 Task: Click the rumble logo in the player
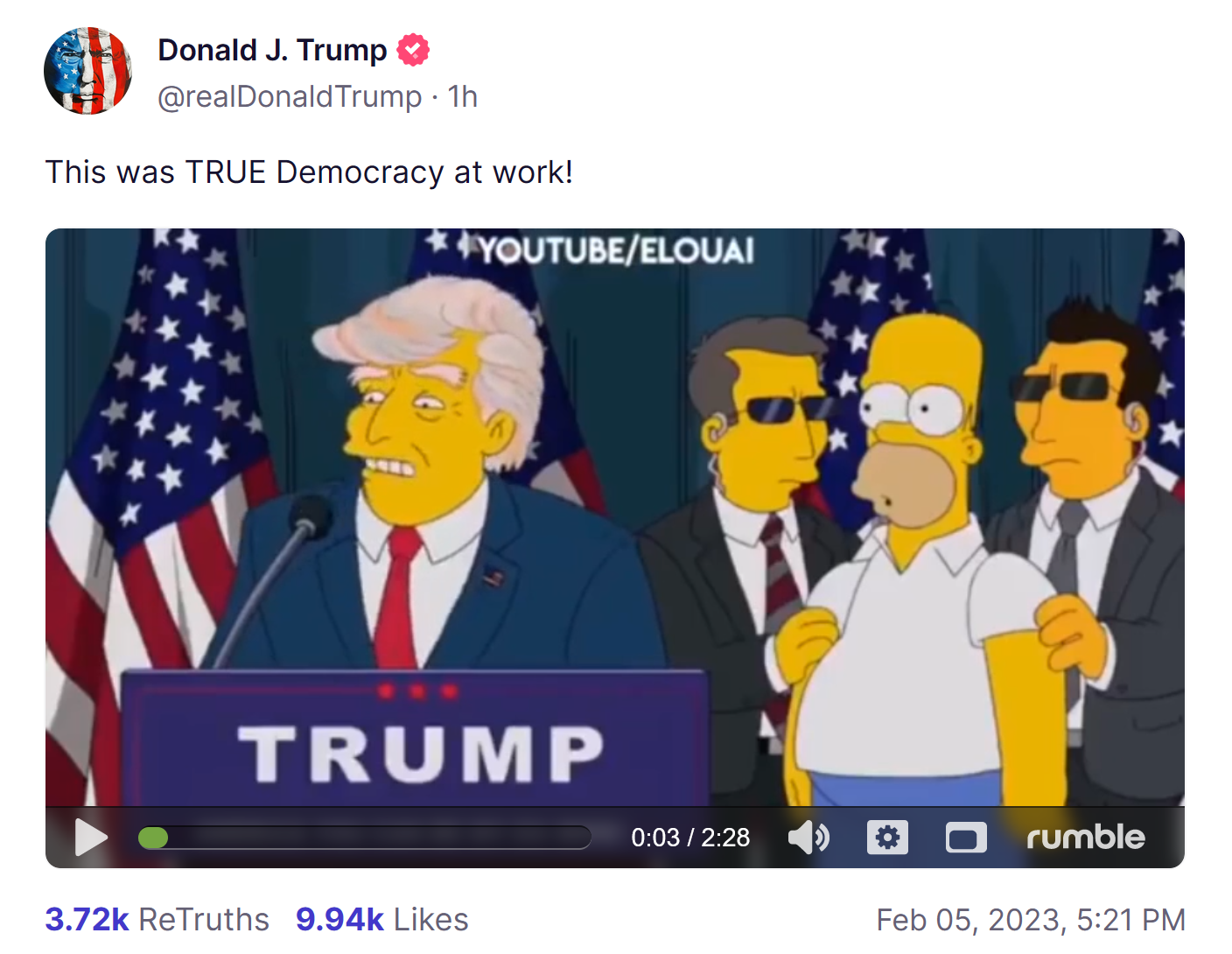1085,838
